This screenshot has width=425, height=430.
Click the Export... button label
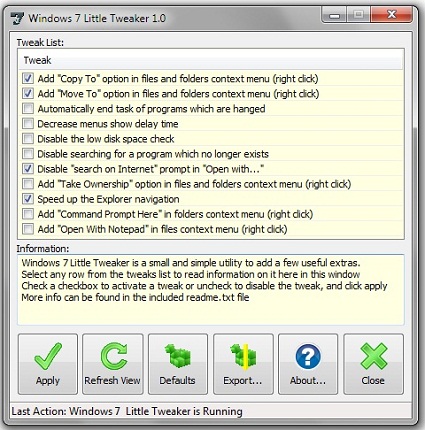pyautogui.click(x=243, y=380)
